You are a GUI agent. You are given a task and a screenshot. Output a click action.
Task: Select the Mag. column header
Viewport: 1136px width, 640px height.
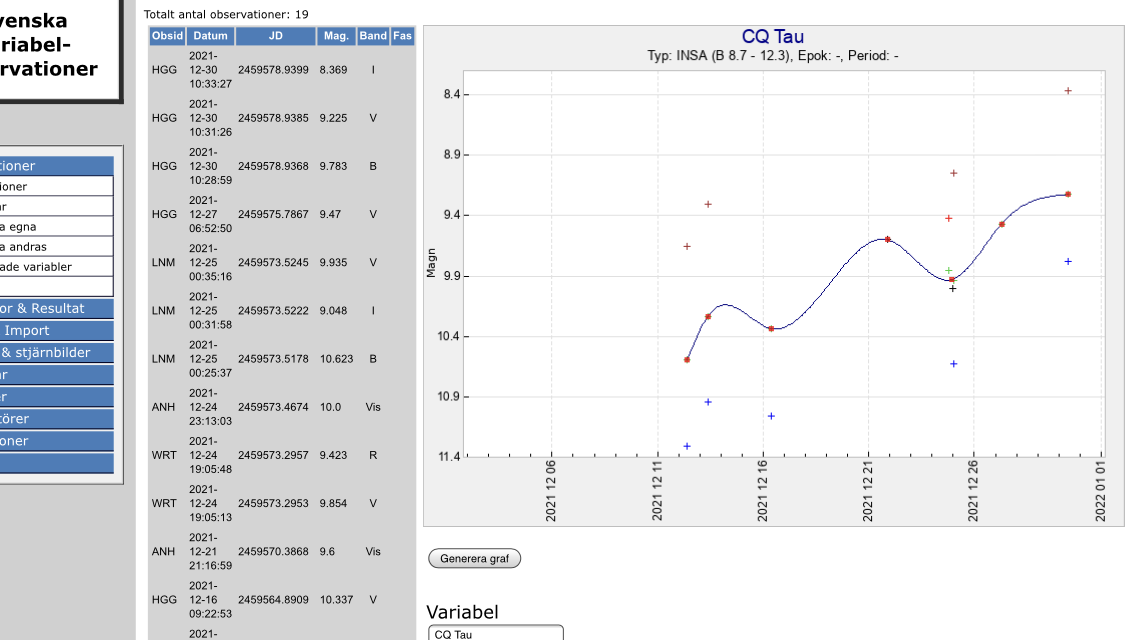click(x=336, y=36)
